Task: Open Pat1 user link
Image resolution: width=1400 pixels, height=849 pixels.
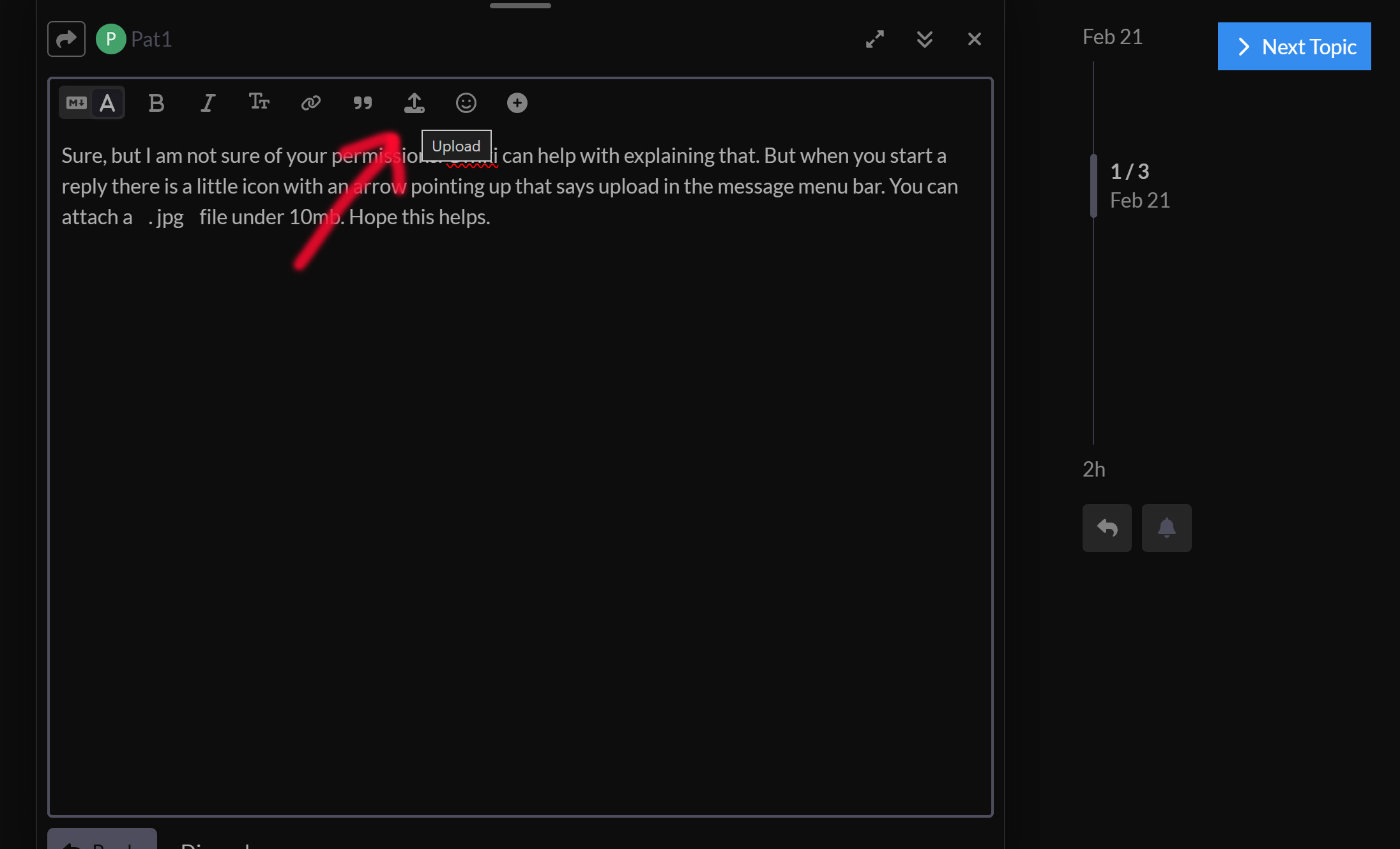Action: click(x=151, y=39)
